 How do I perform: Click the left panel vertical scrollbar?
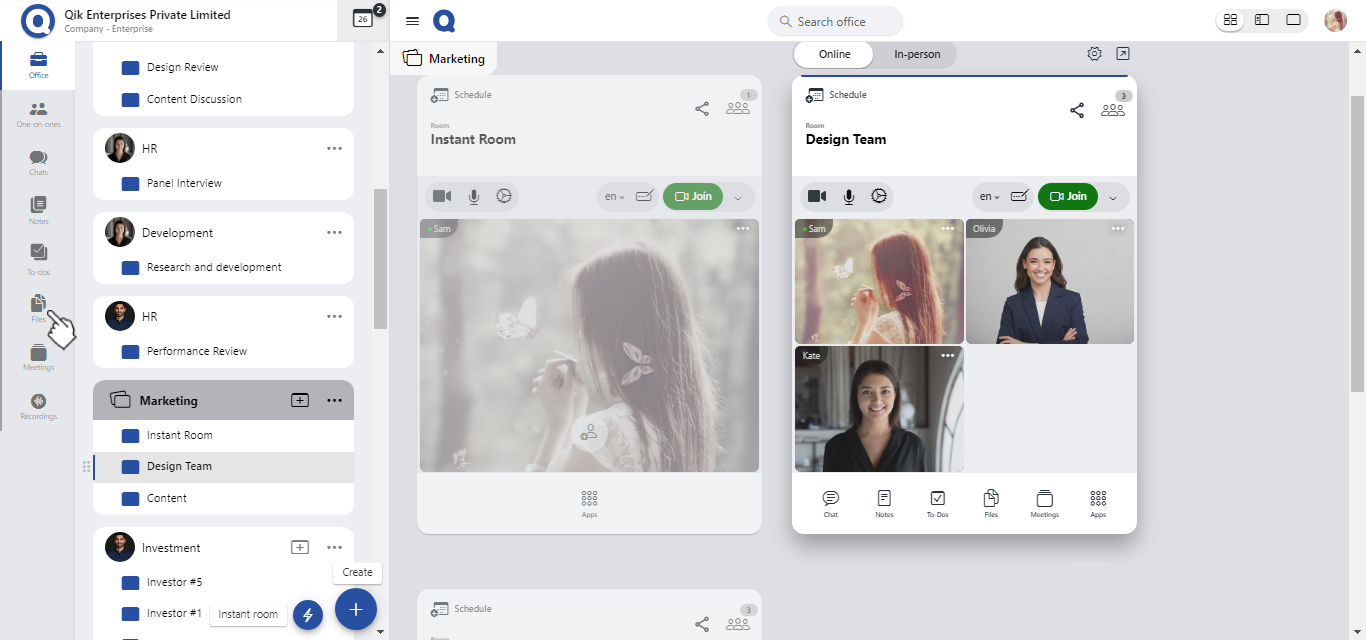[380, 258]
